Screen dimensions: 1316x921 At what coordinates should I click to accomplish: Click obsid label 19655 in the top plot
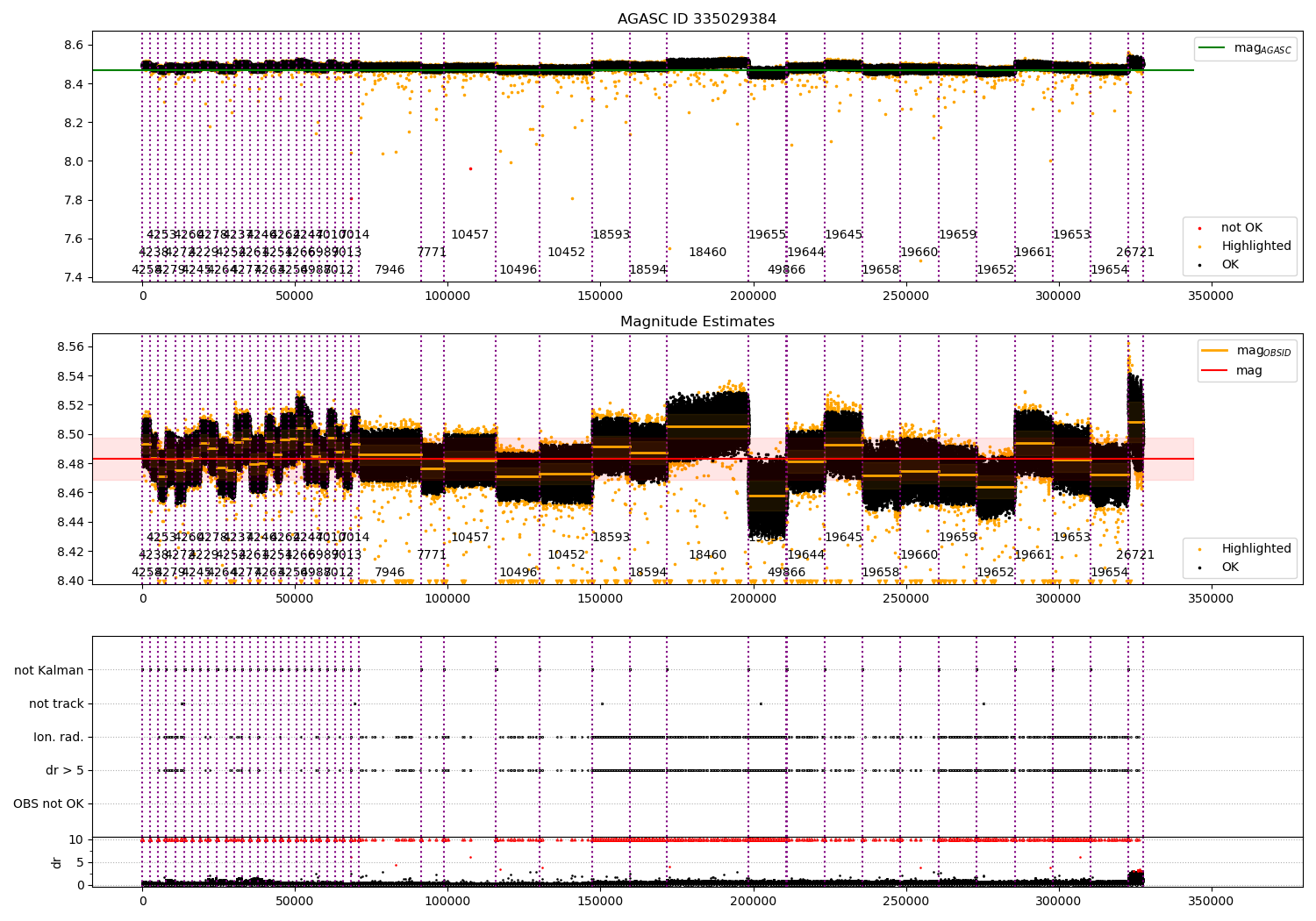click(x=767, y=234)
